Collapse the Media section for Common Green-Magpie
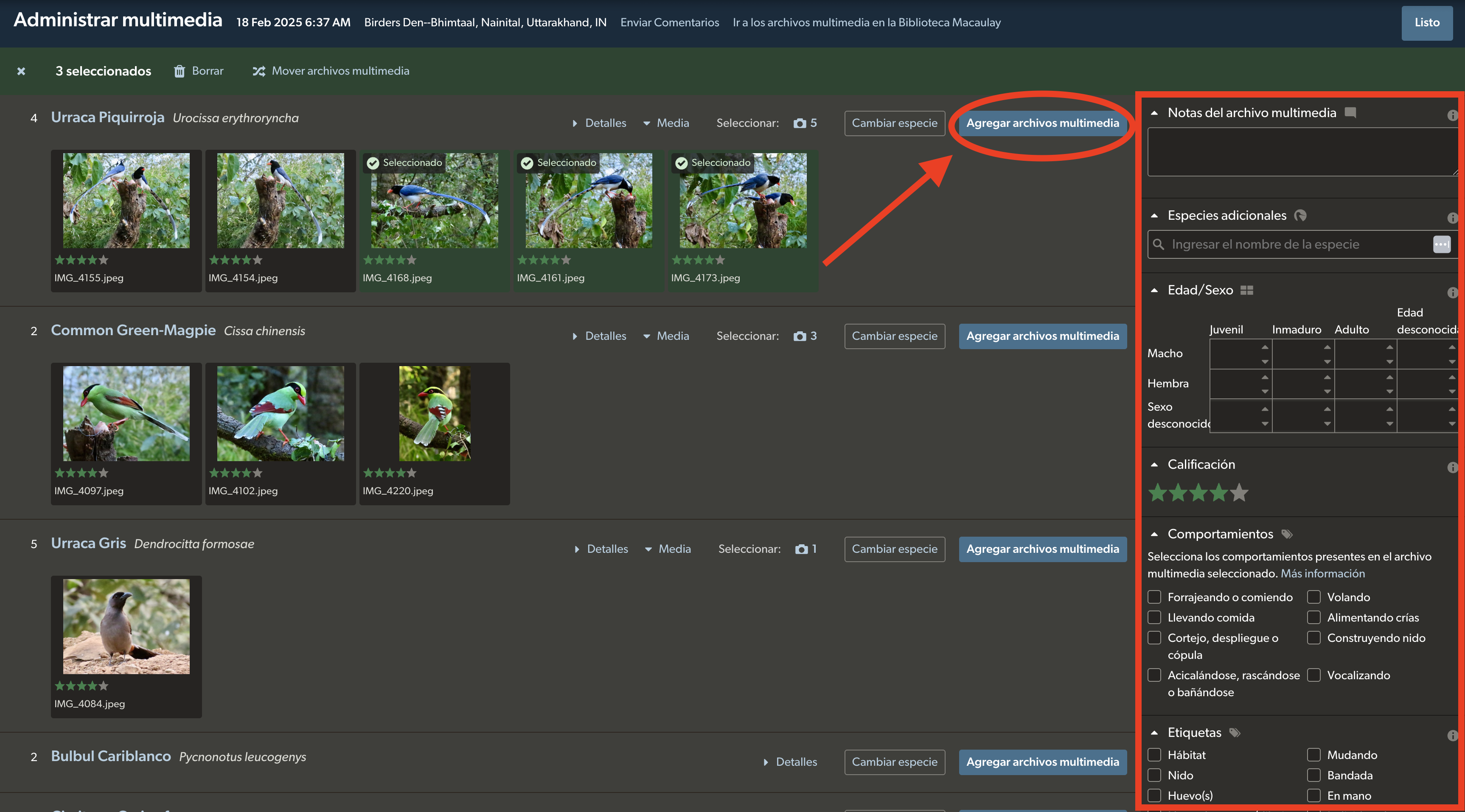 click(x=666, y=336)
